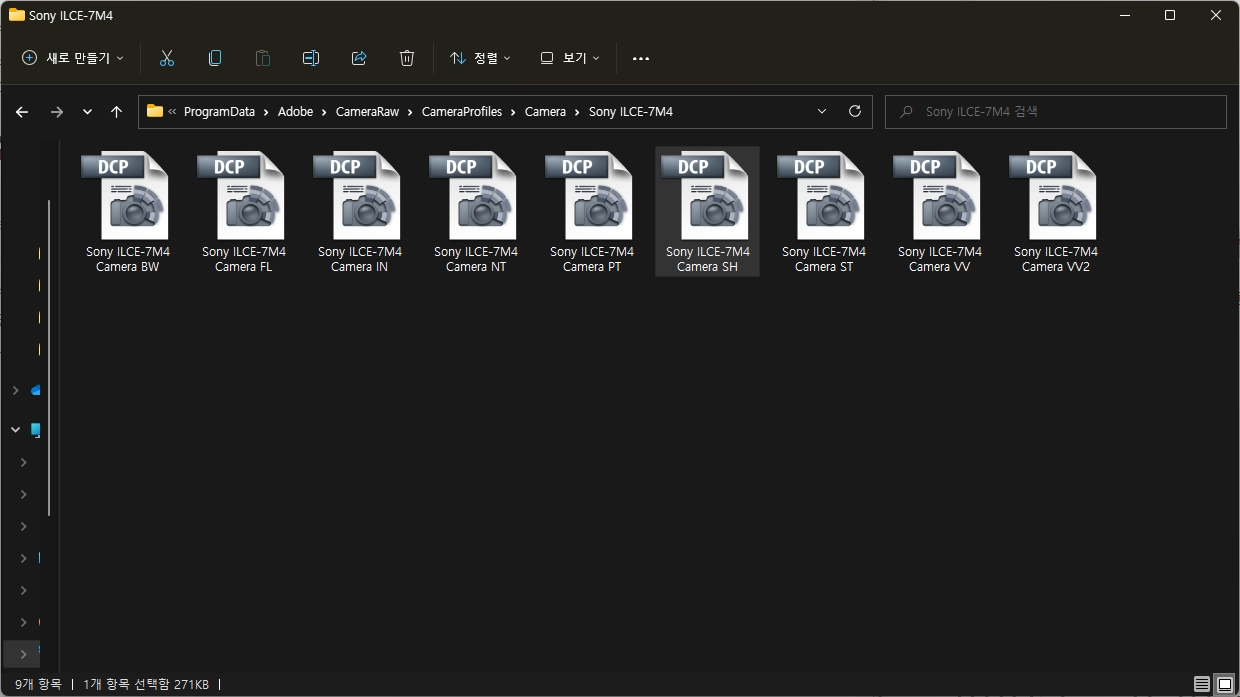Switch to details view in status bar
The image size is (1240, 697).
point(1202,685)
